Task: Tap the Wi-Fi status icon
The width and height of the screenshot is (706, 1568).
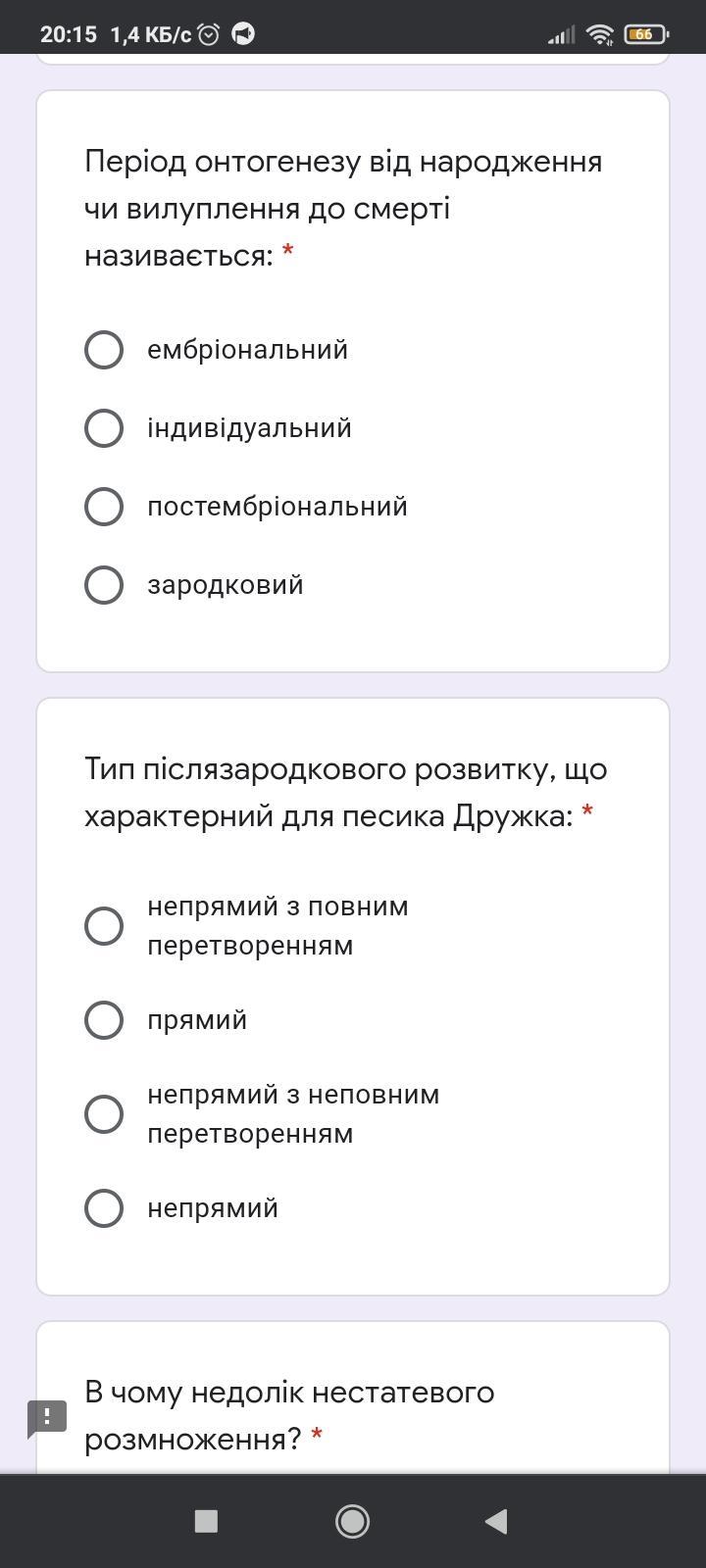Action: click(599, 34)
